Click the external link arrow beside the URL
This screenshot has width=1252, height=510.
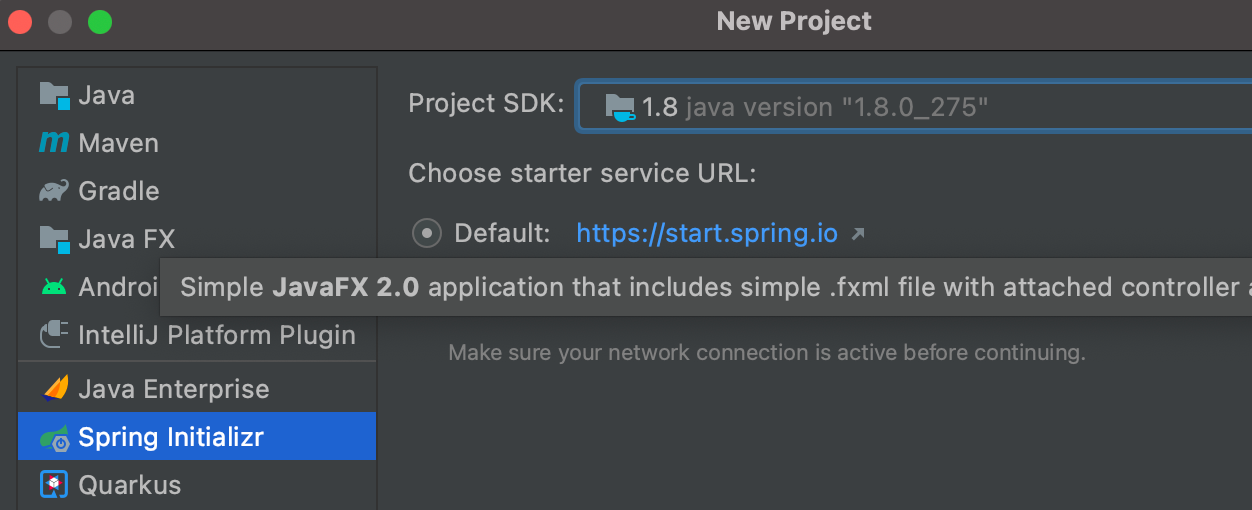[857, 234]
